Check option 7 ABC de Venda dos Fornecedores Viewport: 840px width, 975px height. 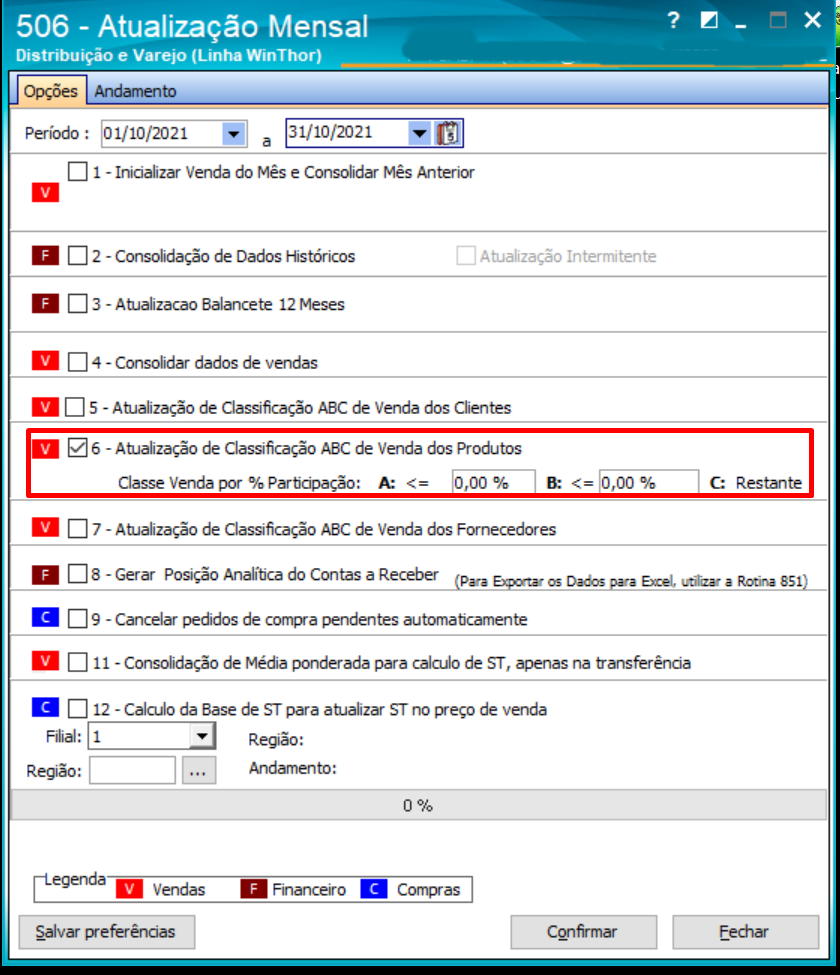(78, 529)
